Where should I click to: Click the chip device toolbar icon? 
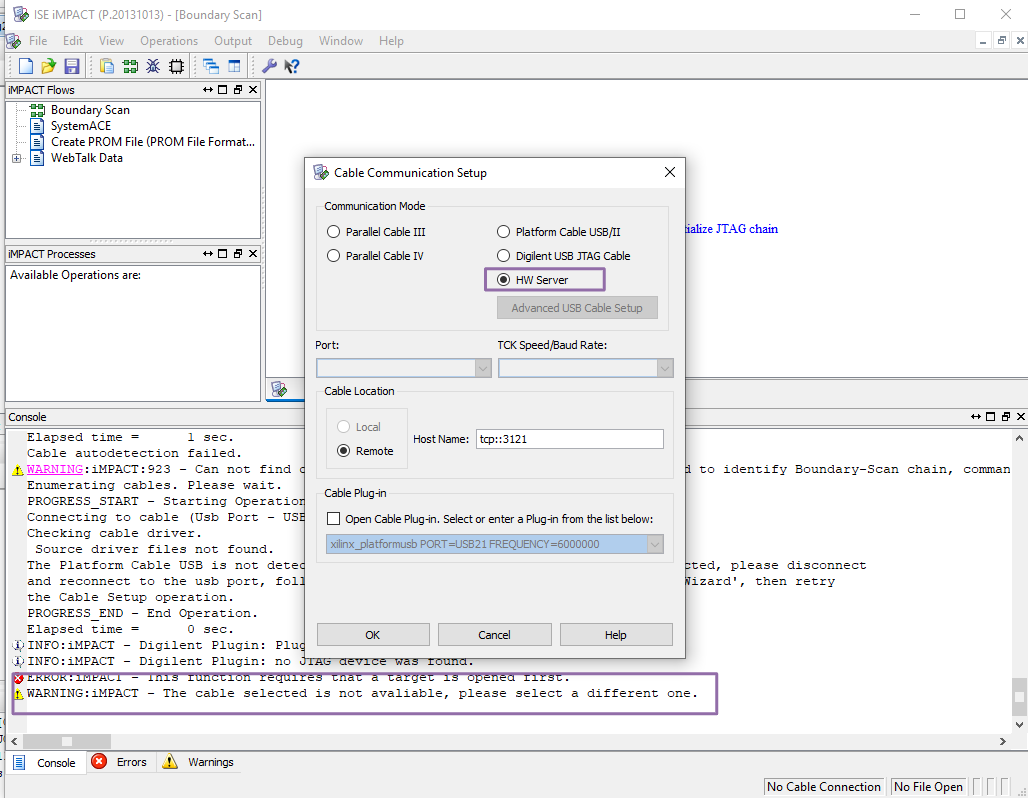click(176, 66)
